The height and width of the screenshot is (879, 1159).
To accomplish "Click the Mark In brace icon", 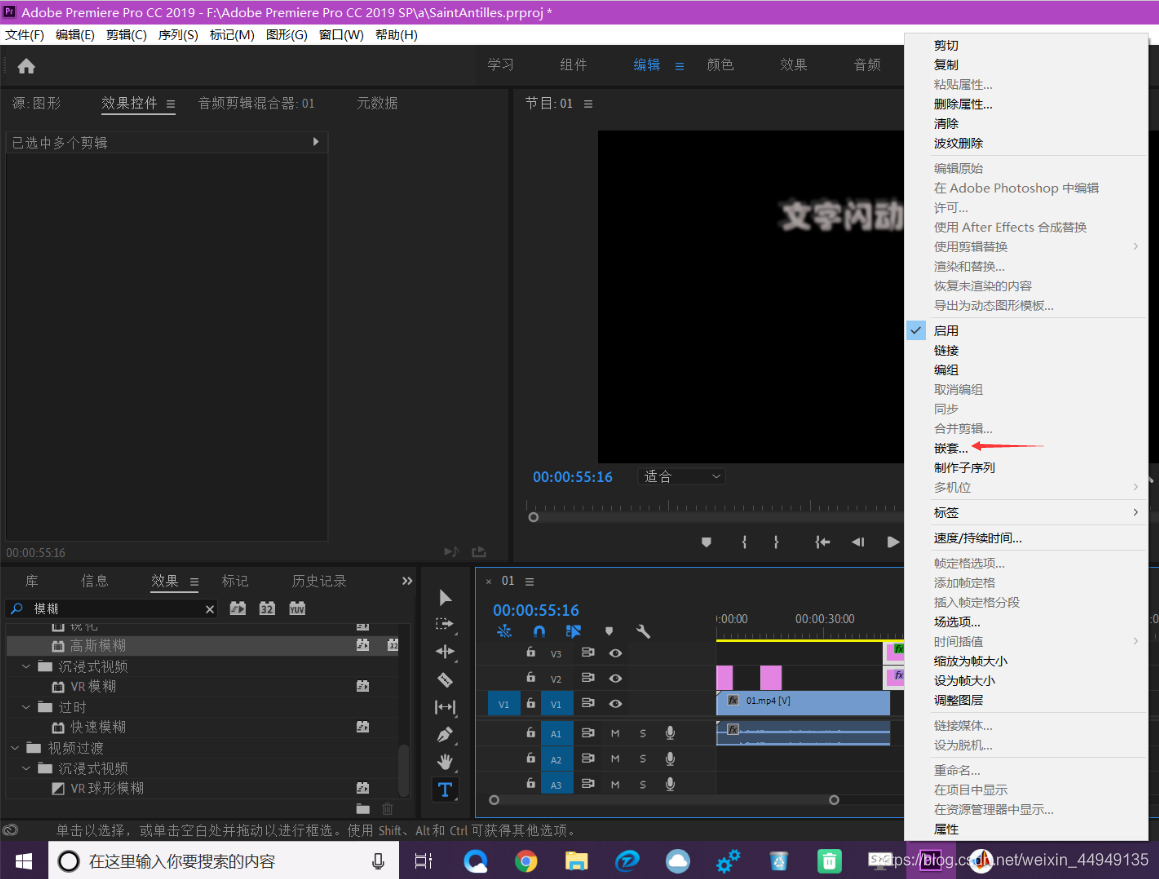I will (x=744, y=542).
